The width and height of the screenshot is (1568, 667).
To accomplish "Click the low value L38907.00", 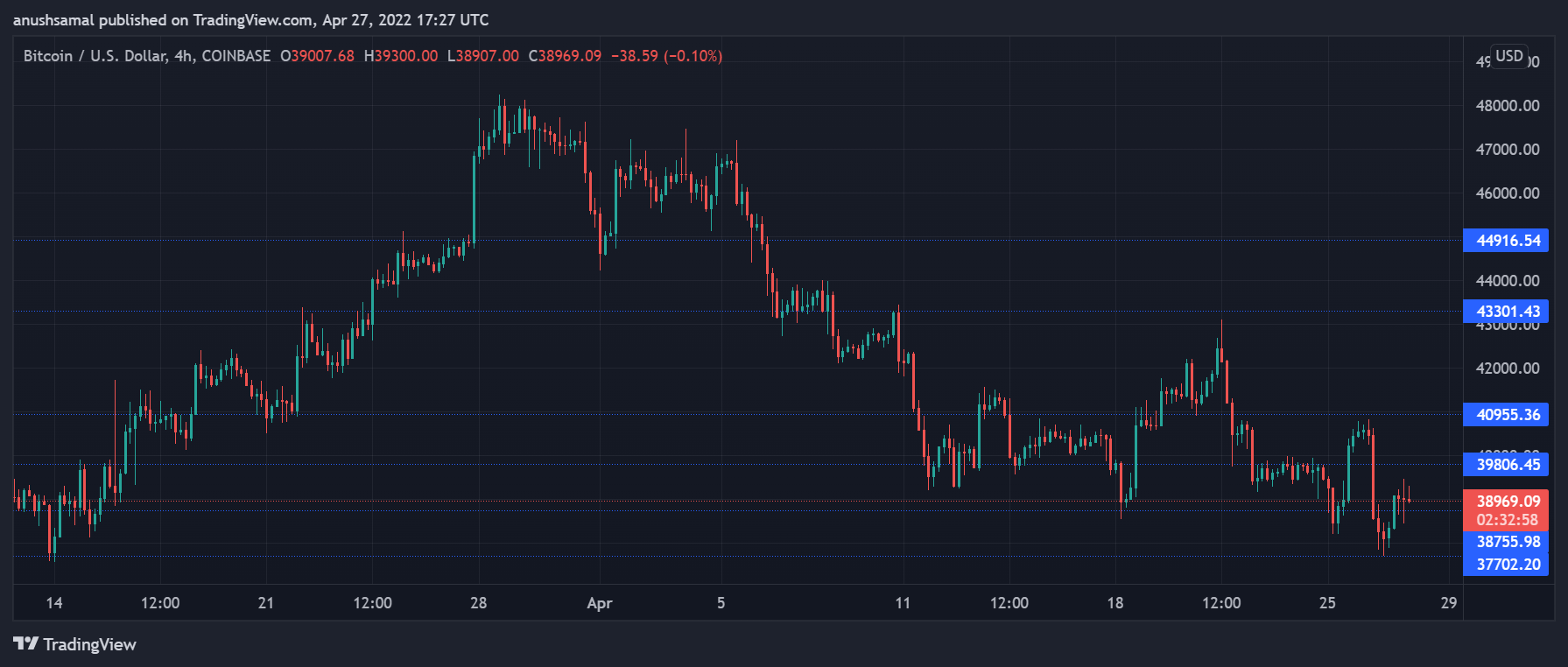I will (x=483, y=56).
